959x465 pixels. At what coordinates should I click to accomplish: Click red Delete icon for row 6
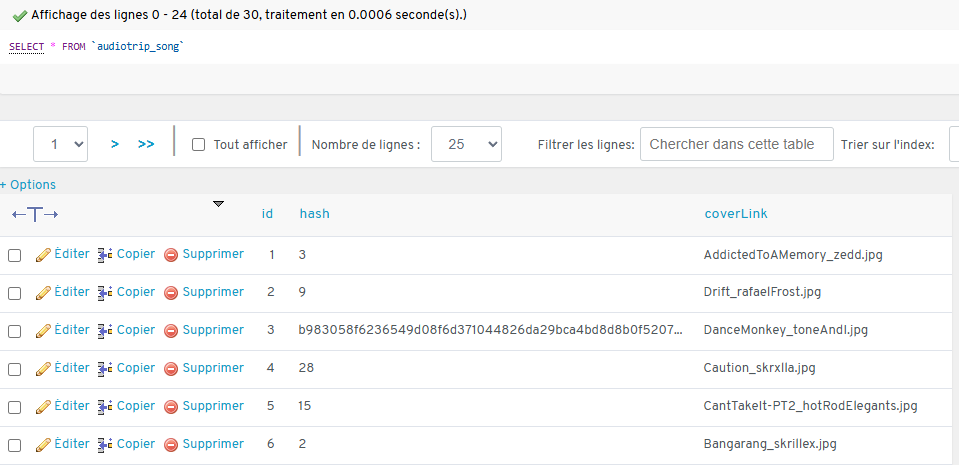(x=171, y=445)
